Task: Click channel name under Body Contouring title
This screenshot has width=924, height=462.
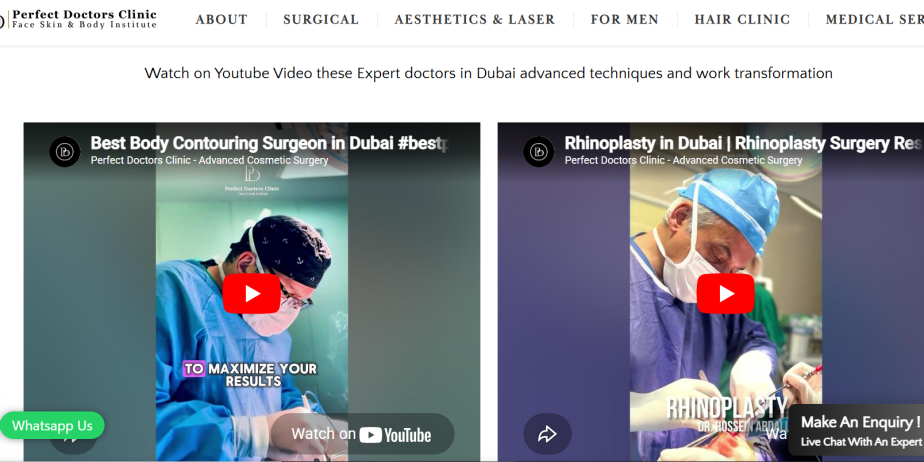Action: point(209,160)
